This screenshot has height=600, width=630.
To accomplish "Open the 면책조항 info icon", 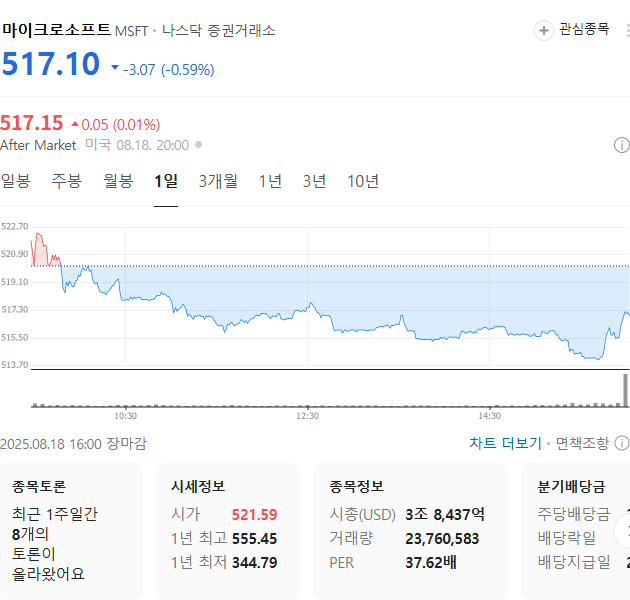I will pos(622,443).
